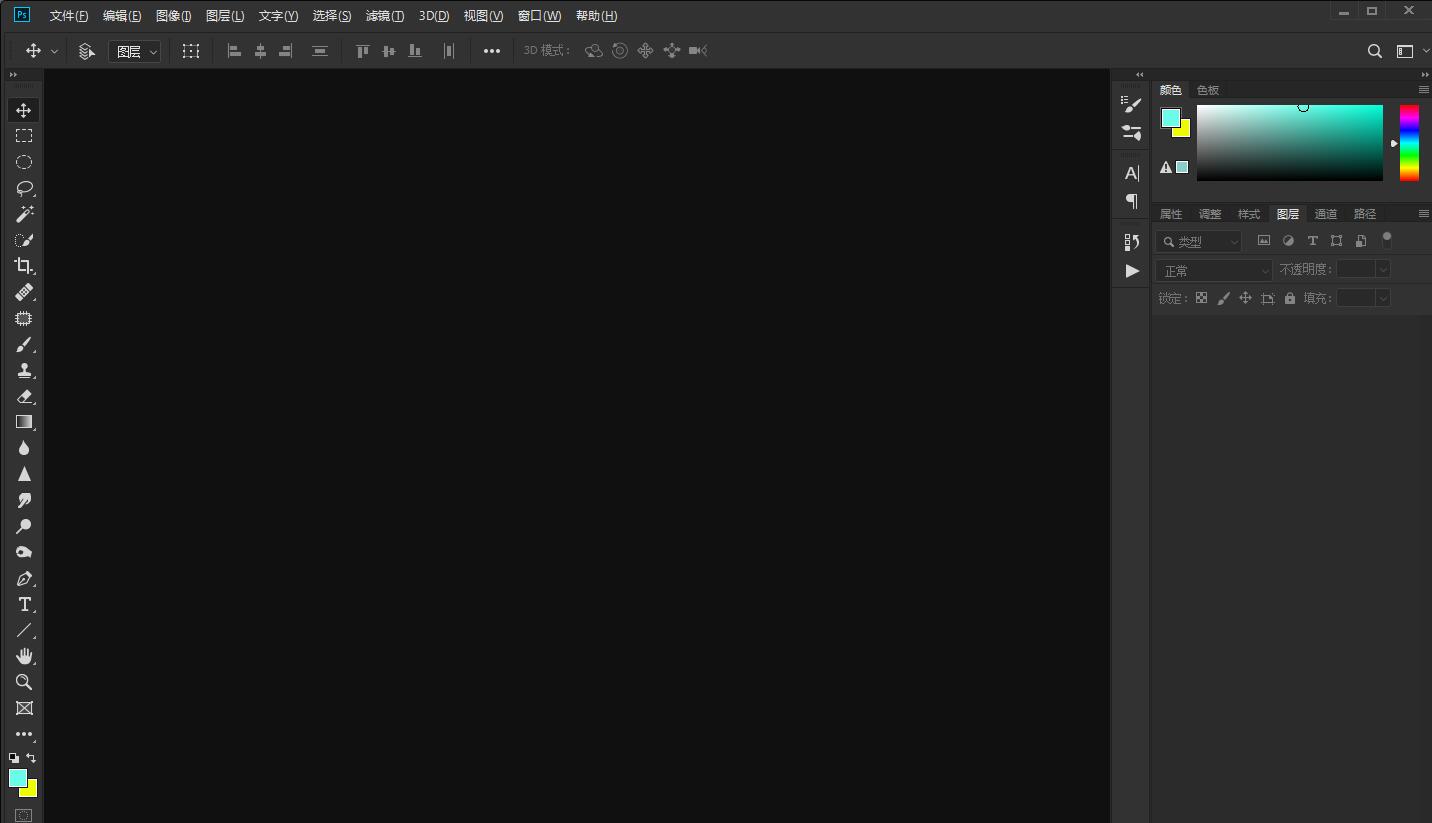Select the Clone Stamp tool

tap(24, 370)
